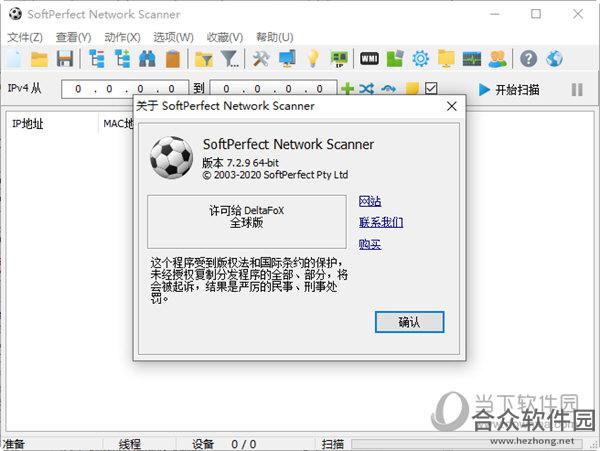Click the light bulb icon
Screen dimensions: 600x451
(x=313, y=59)
